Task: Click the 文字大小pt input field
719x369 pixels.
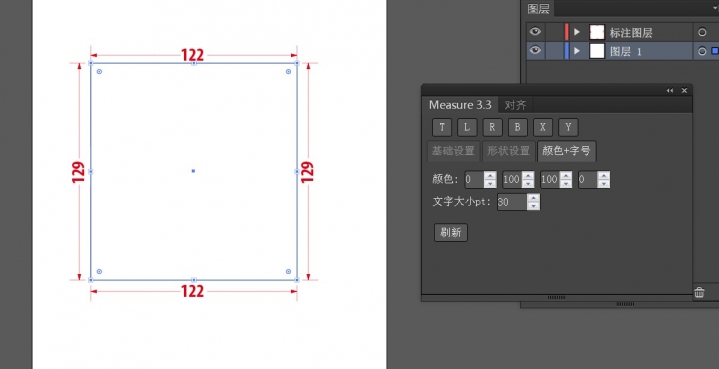Action: click(512, 202)
